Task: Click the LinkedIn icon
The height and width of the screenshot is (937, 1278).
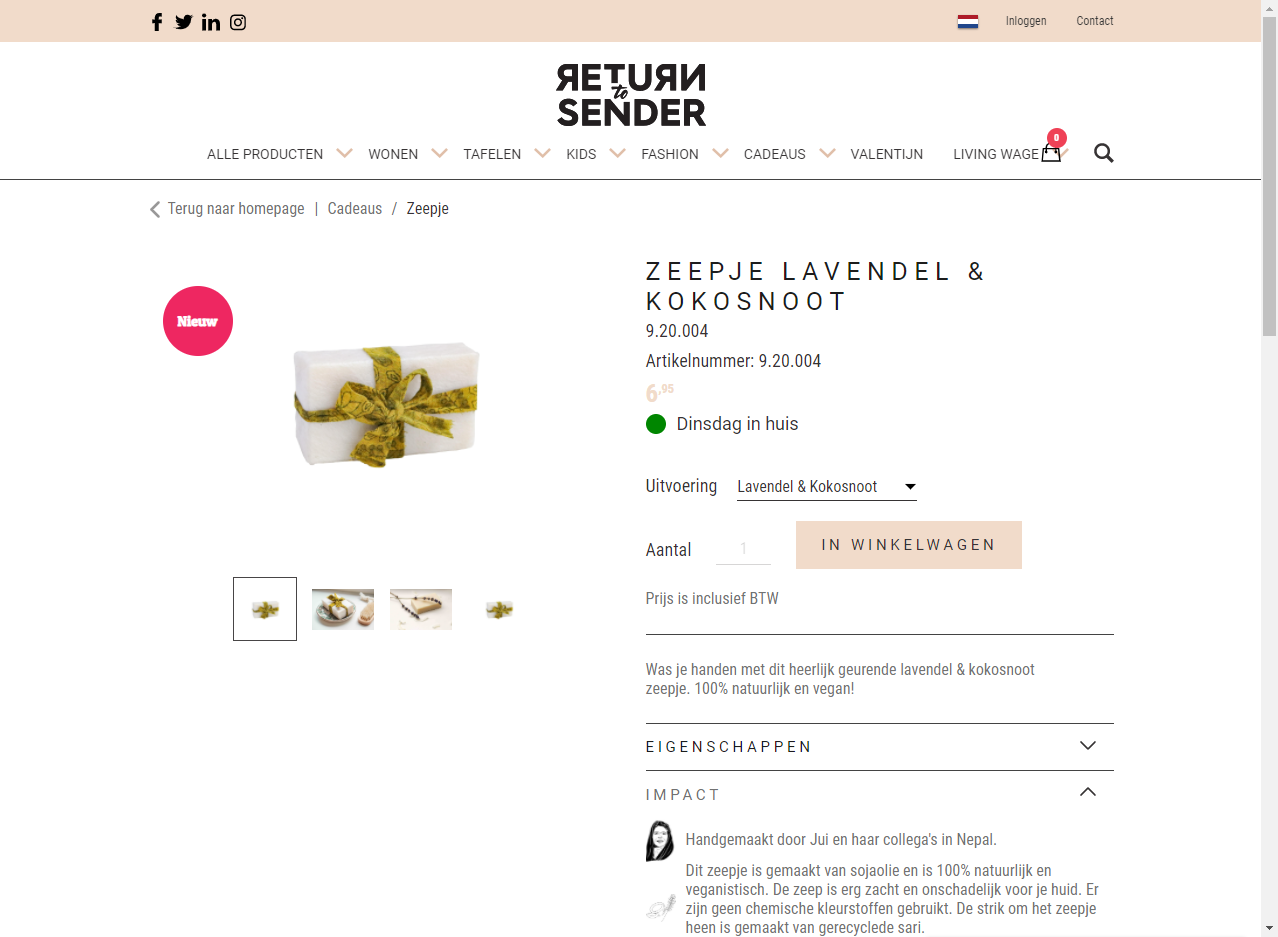Action: pyautogui.click(x=211, y=22)
